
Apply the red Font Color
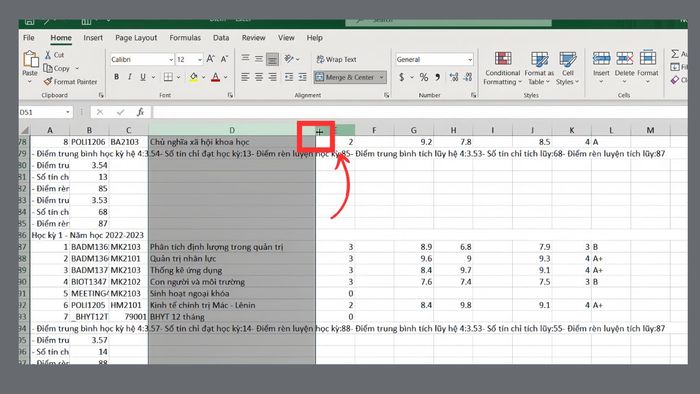click(216, 77)
